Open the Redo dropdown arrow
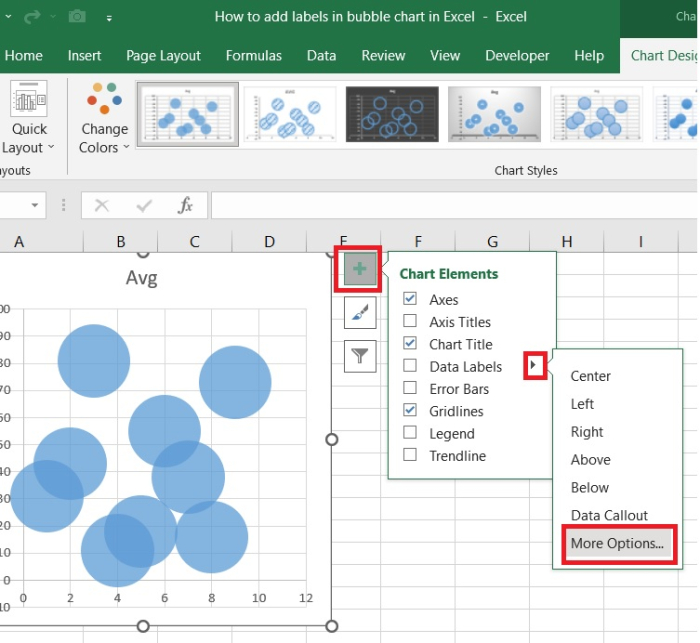700x643 pixels. pos(53,17)
